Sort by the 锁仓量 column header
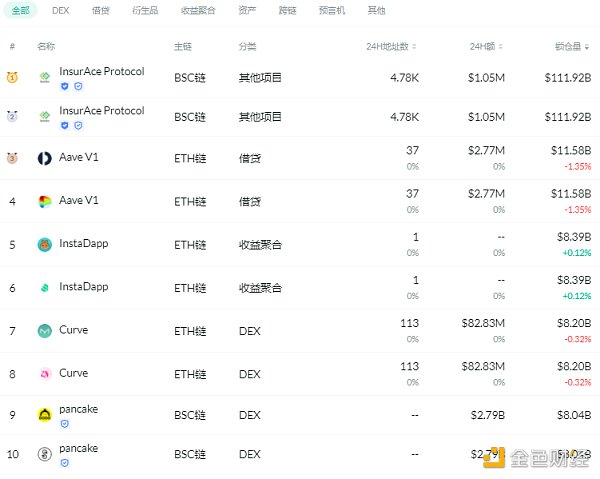600x479 pixels. (x=572, y=47)
